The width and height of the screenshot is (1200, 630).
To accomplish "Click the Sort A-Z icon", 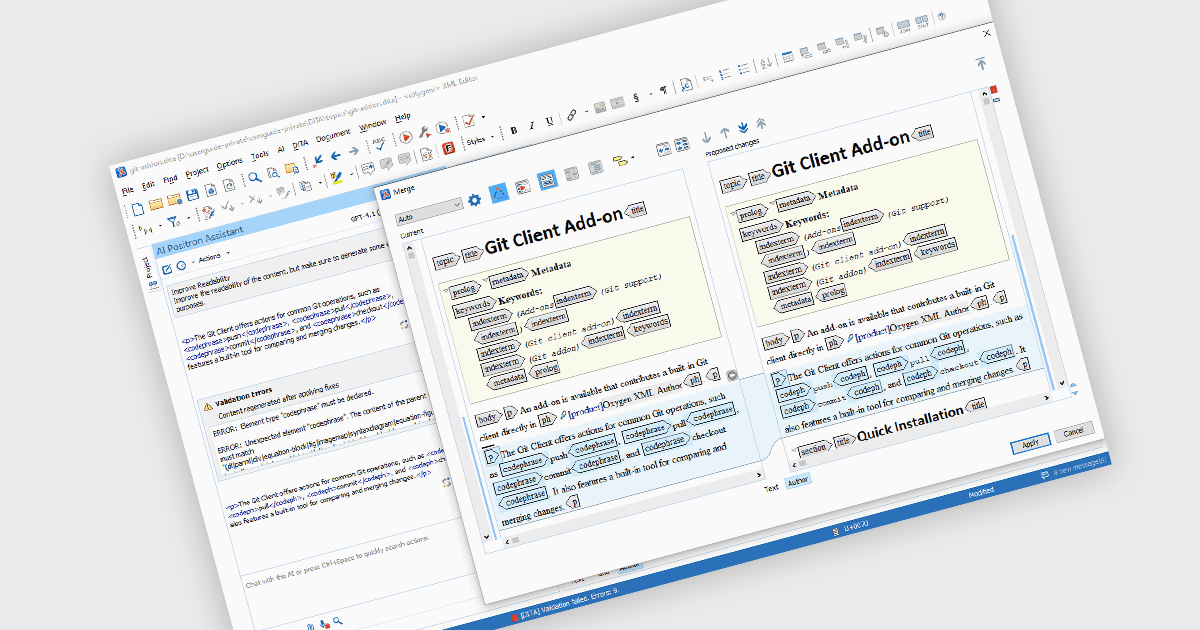I will point(765,63).
